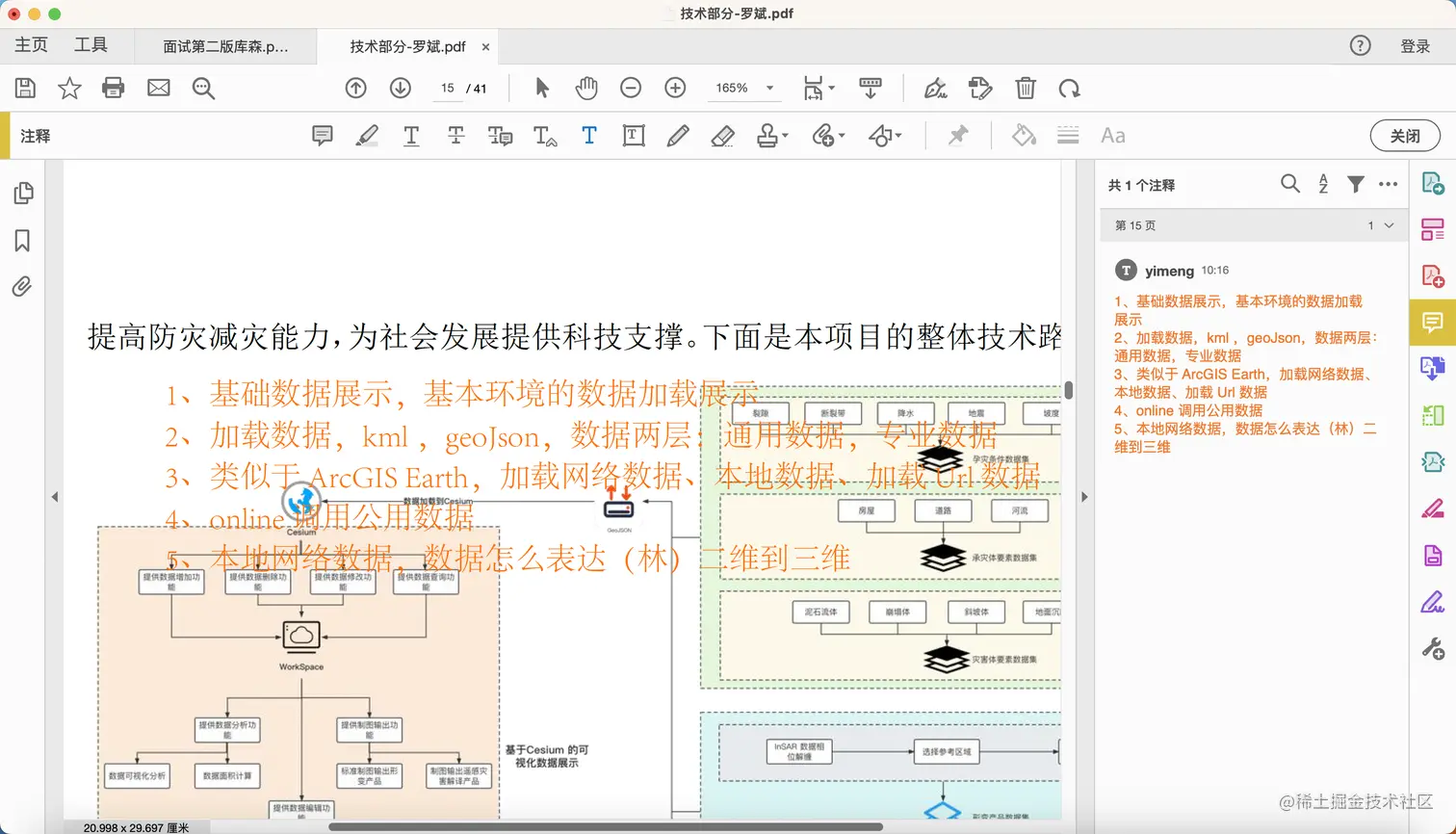Open the Aa text properties
1456x834 pixels.
[x=1113, y=136]
